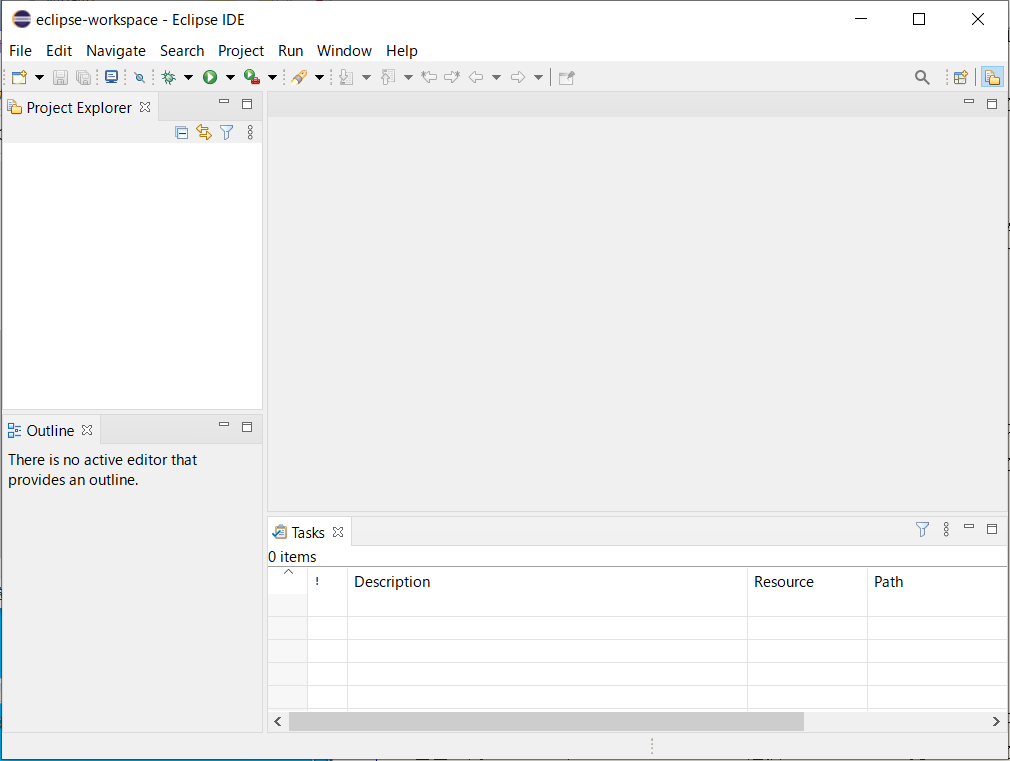Click the Open Perspective icon
Viewport: 1010px width, 761px height.
click(960, 77)
